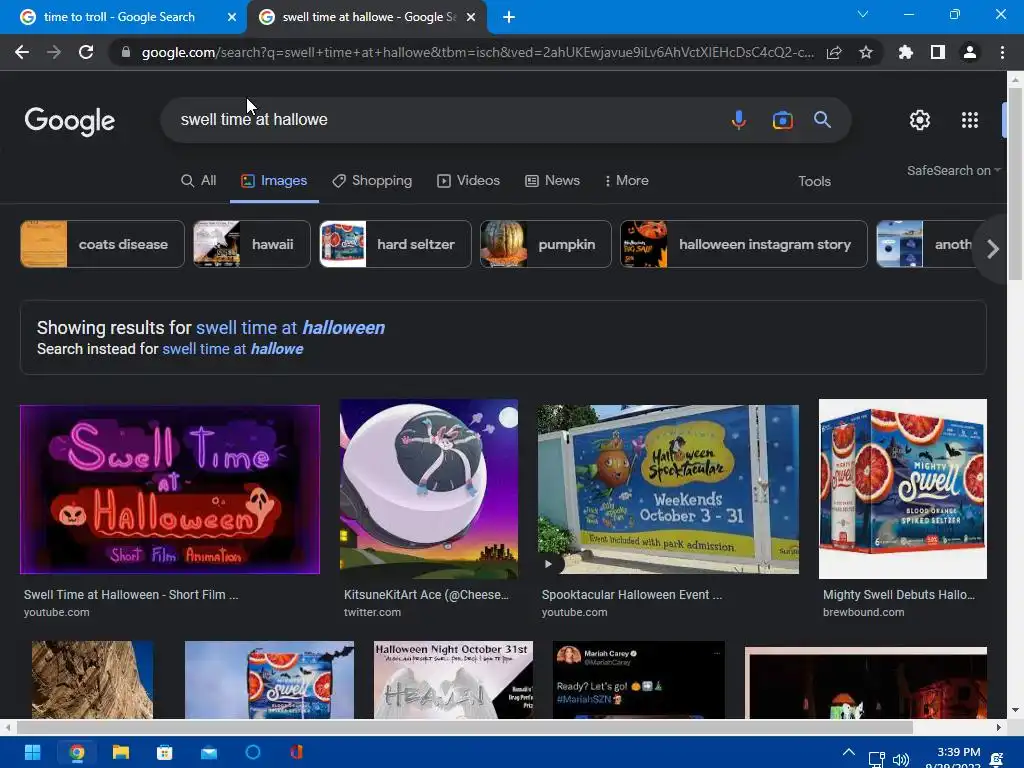Open 'Mighty Swell Debuts Hallo...' title
The height and width of the screenshot is (768, 1024).
[x=899, y=594]
